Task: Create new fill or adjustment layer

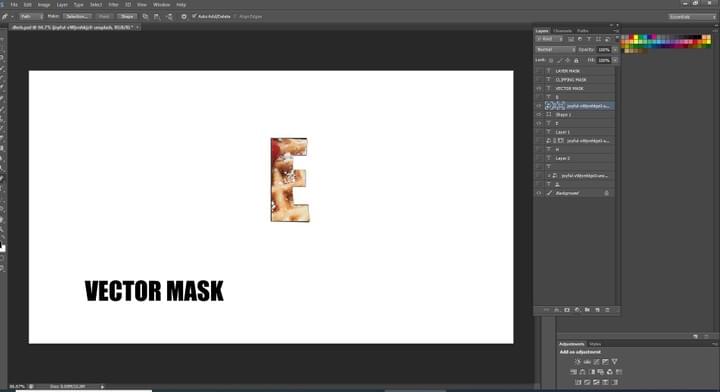Action: 577,310
